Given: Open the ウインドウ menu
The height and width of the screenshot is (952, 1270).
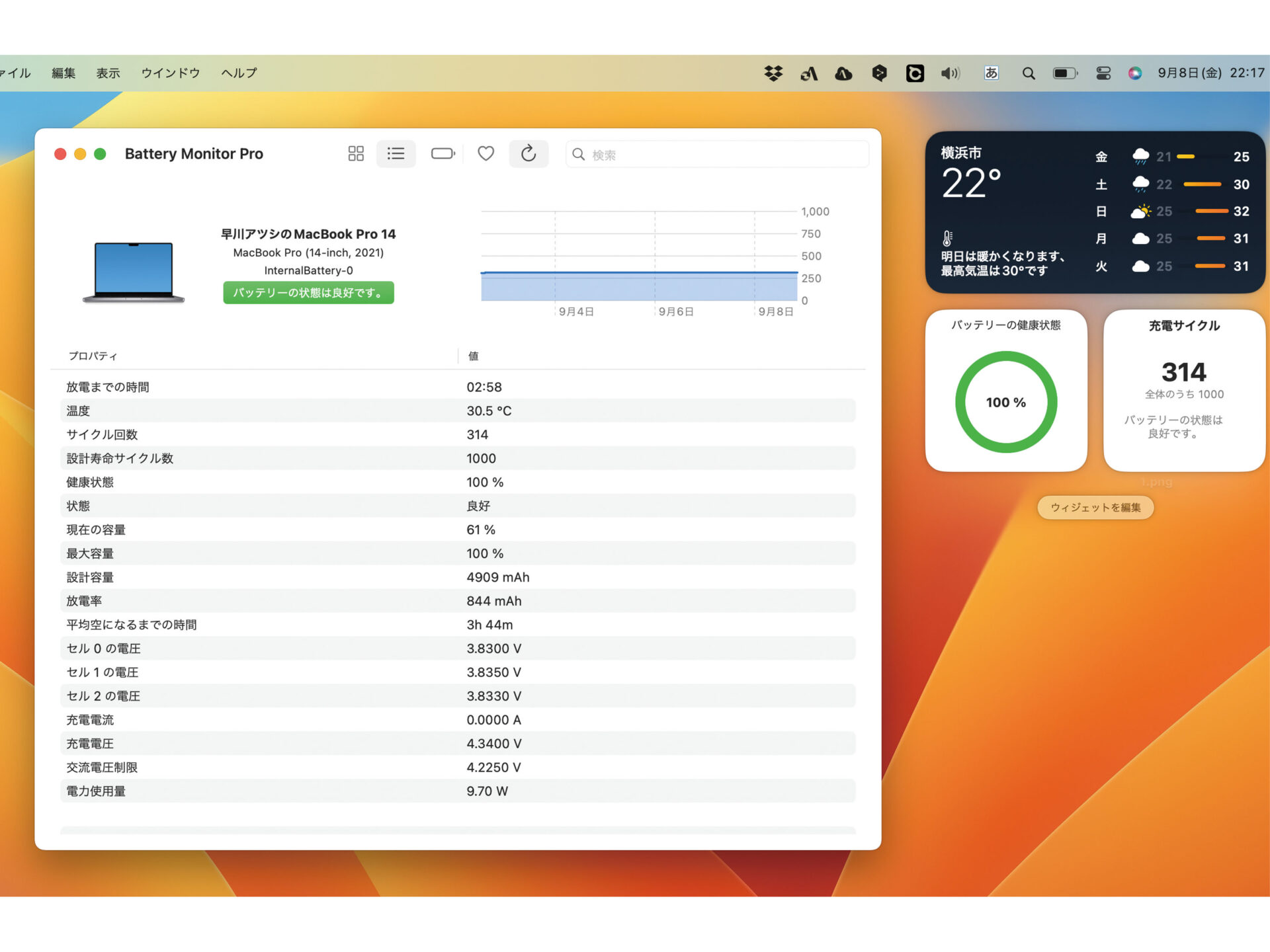Looking at the screenshot, I should pos(171,73).
